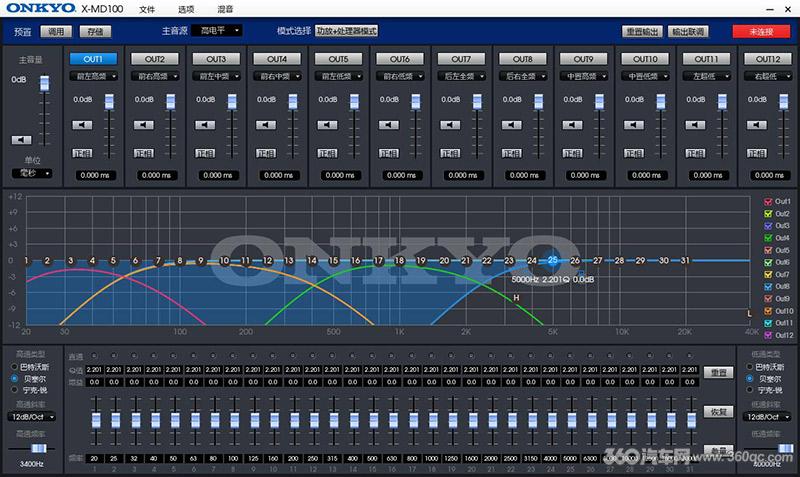Uncheck the Out1 curve visibility checkbox
The width and height of the screenshot is (800, 477).
[768, 202]
